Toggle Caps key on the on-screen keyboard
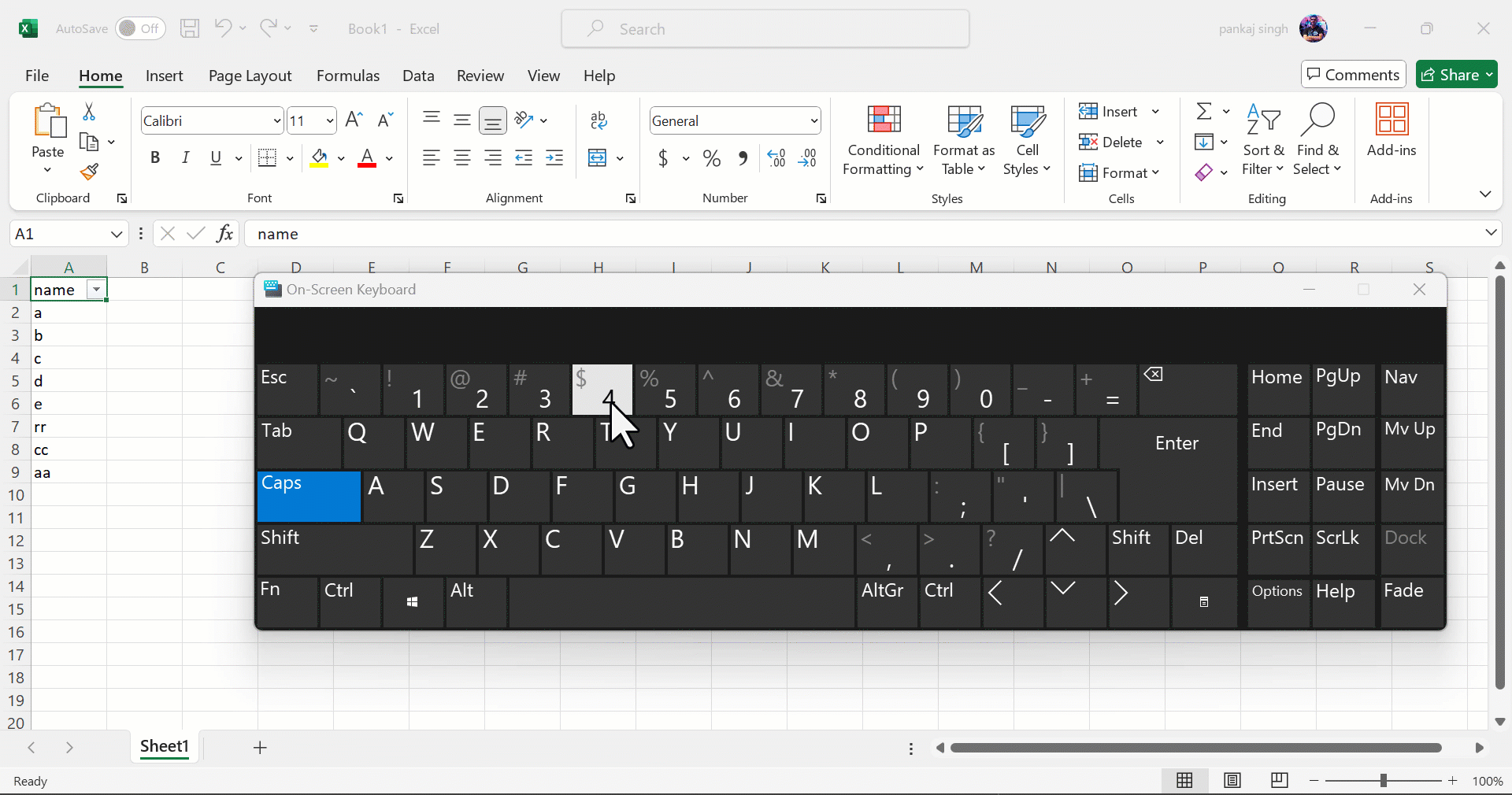Screen dimensions: 1512x795 click(307, 496)
